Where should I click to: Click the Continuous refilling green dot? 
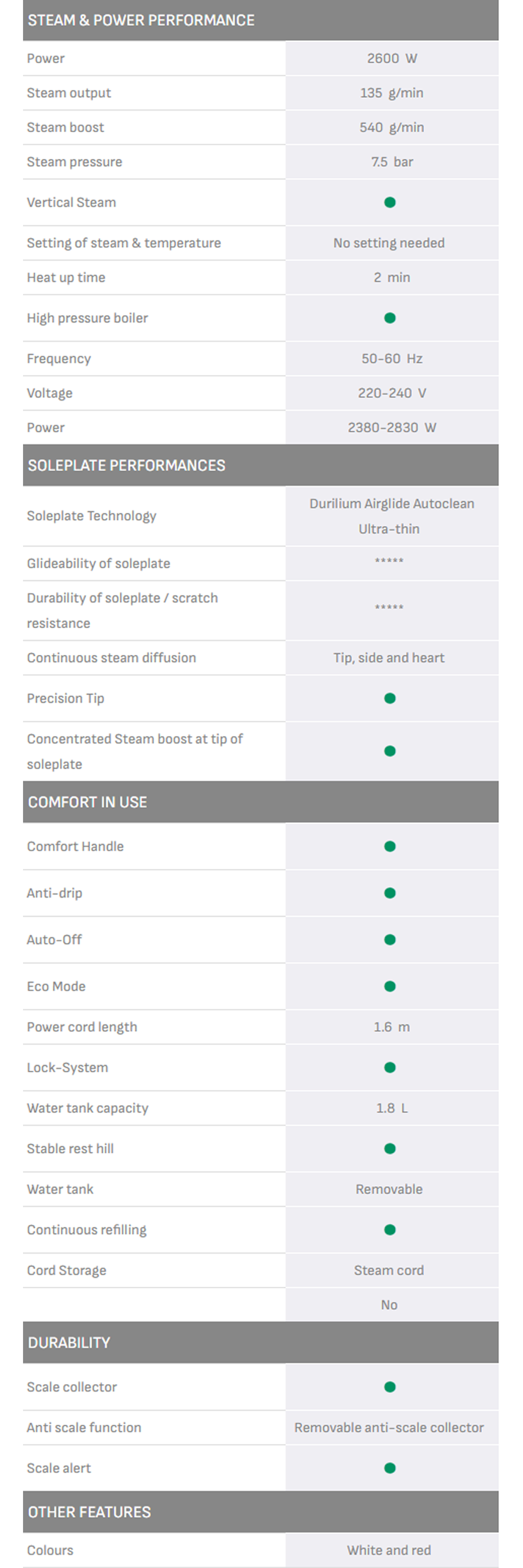coord(390,1229)
